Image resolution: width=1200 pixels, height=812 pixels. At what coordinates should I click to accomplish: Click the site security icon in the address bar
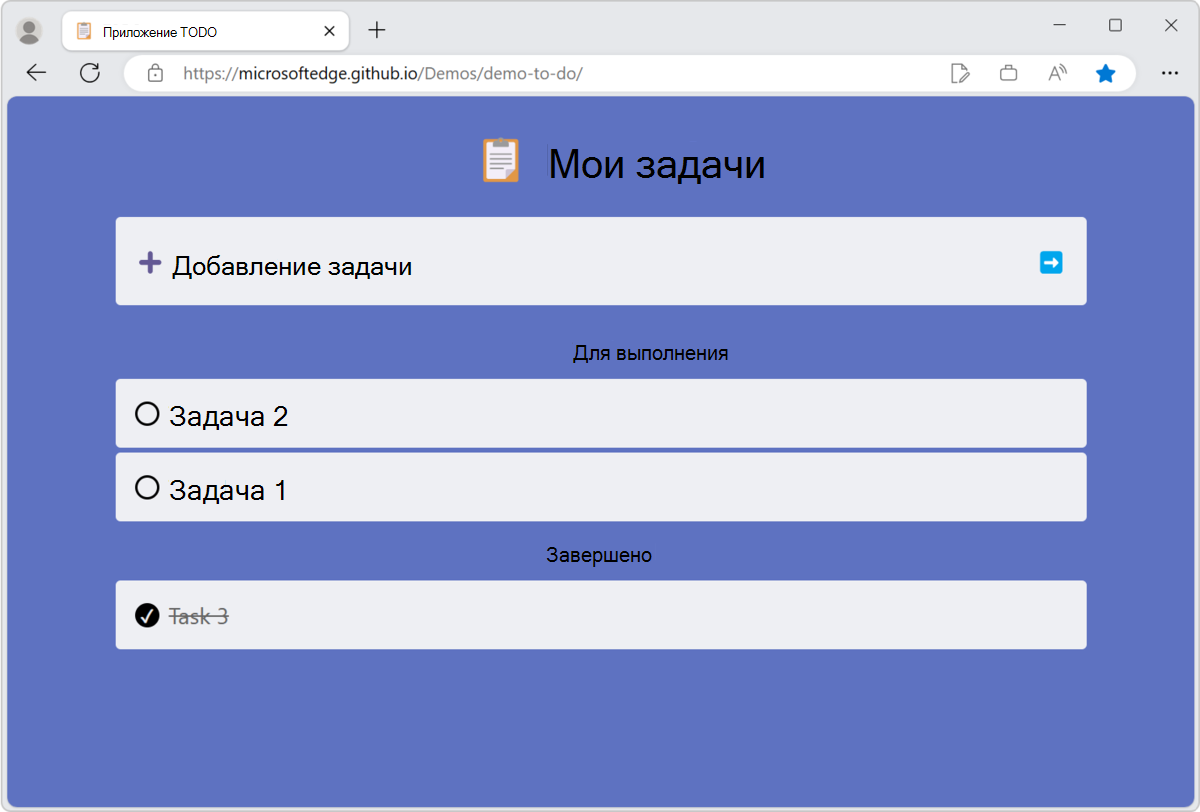154,72
